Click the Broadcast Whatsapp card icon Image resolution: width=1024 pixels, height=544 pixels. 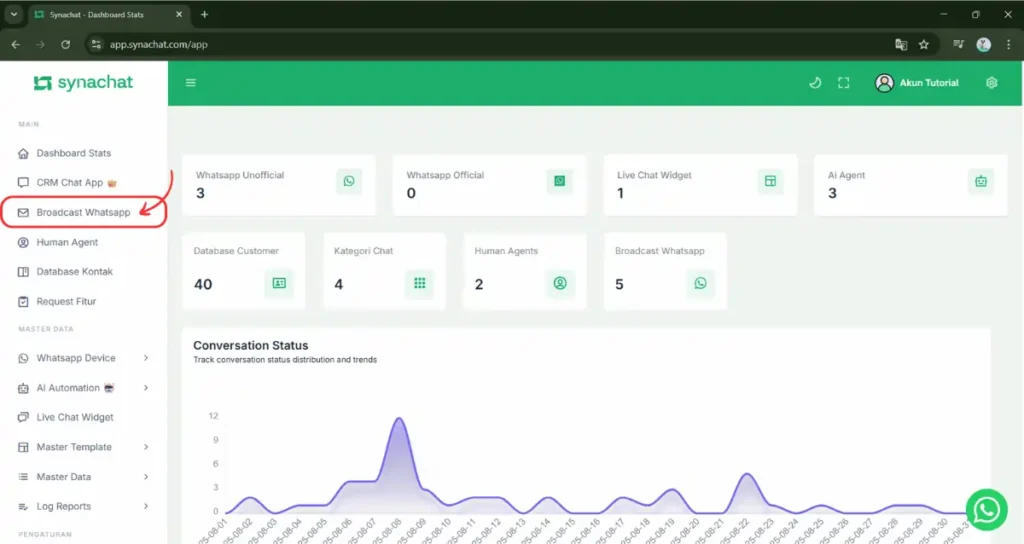pyautogui.click(x=700, y=283)
